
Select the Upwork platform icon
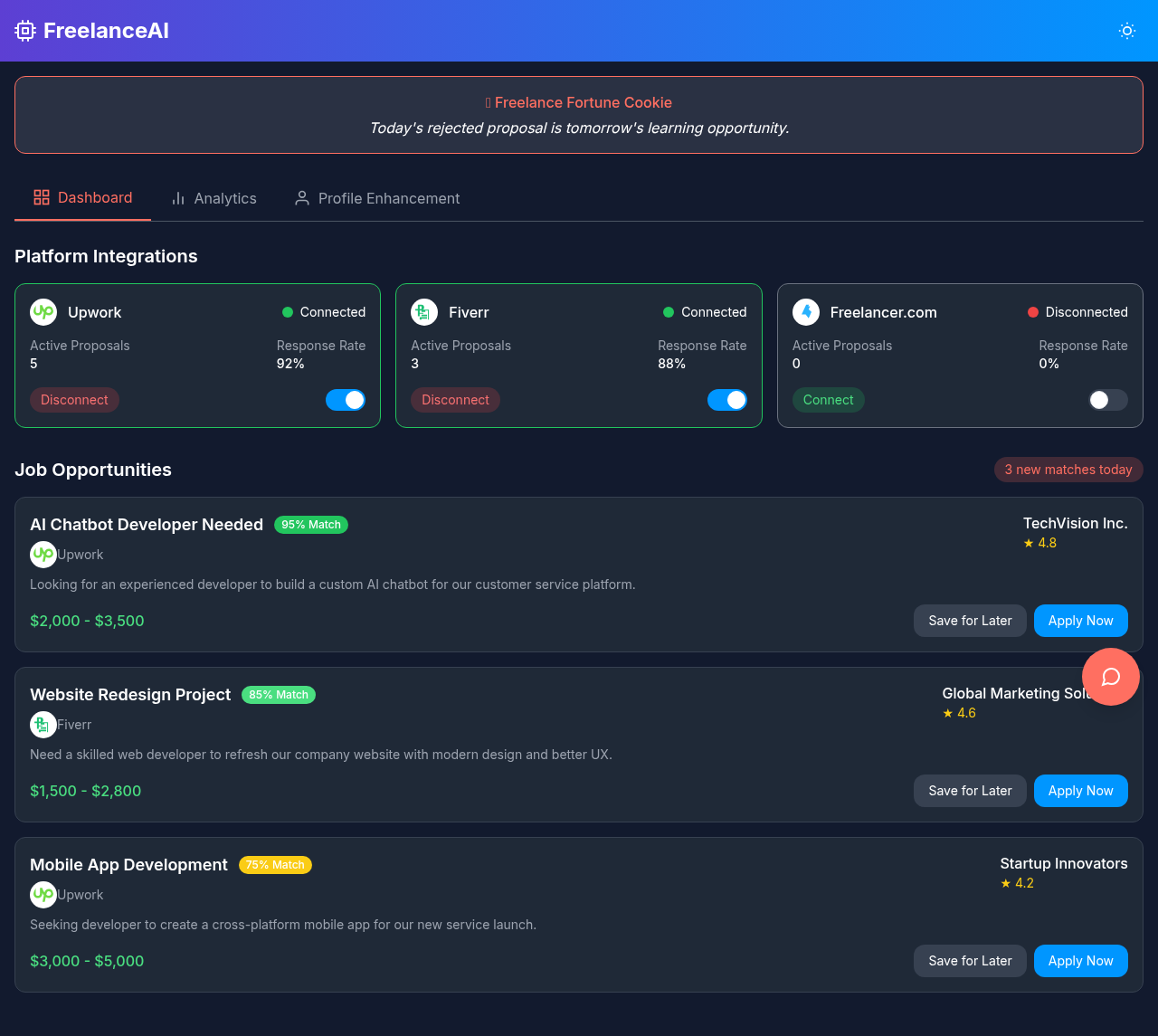click(43, 312)
